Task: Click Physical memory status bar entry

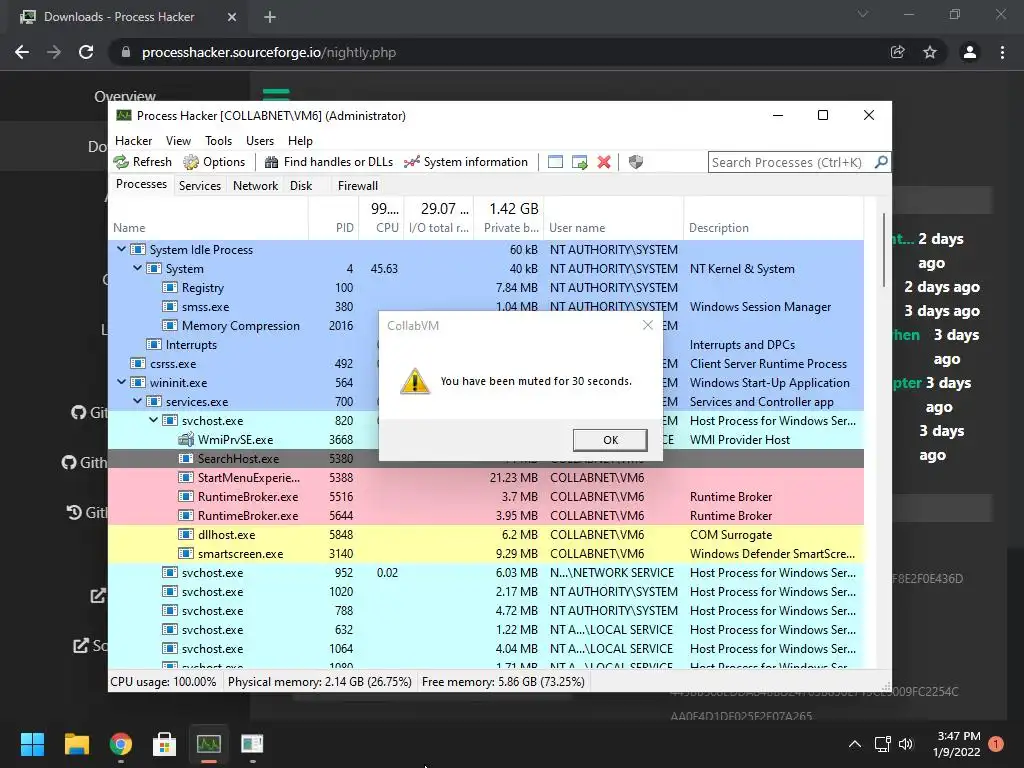Action: (319, 682)
